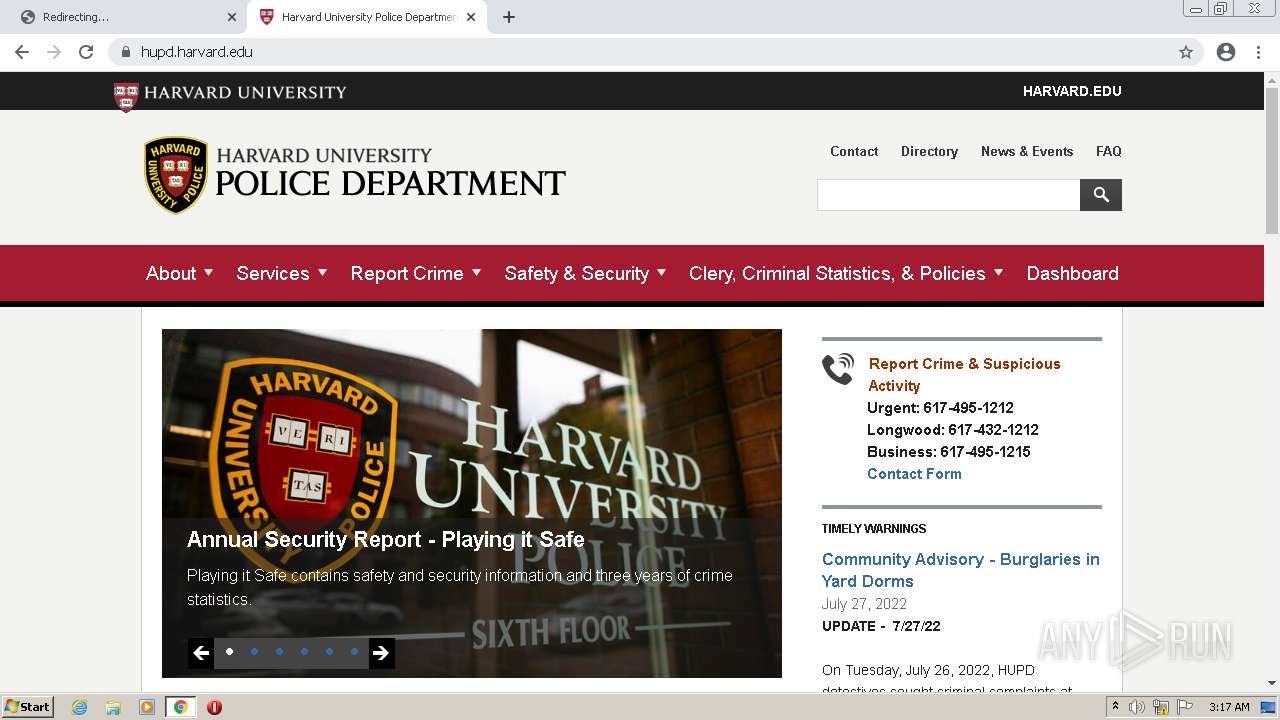Click the phone icon beside Report Crime

coord(838,369)
